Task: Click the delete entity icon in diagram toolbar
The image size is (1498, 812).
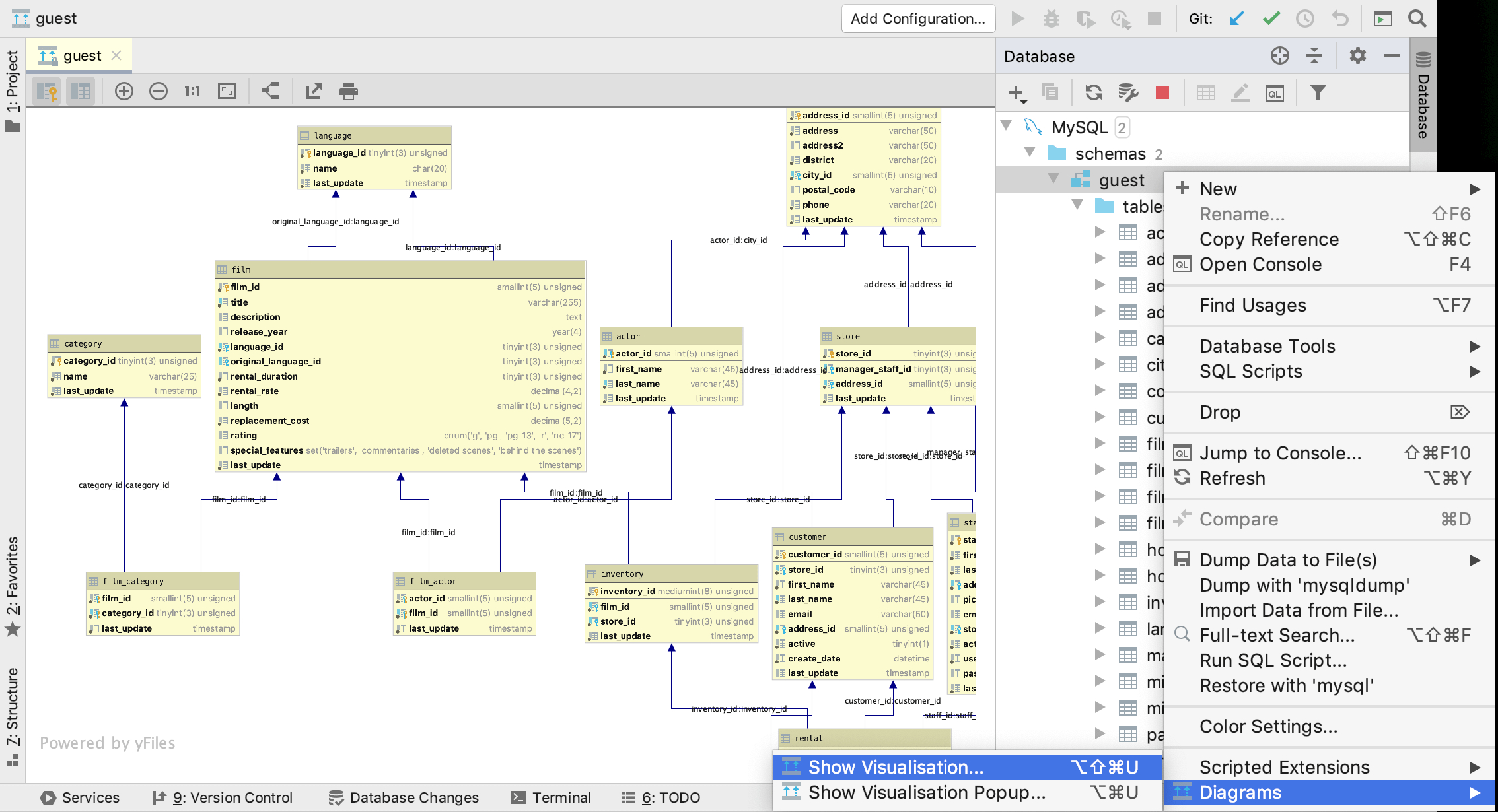Action: [x=158, y=91]
